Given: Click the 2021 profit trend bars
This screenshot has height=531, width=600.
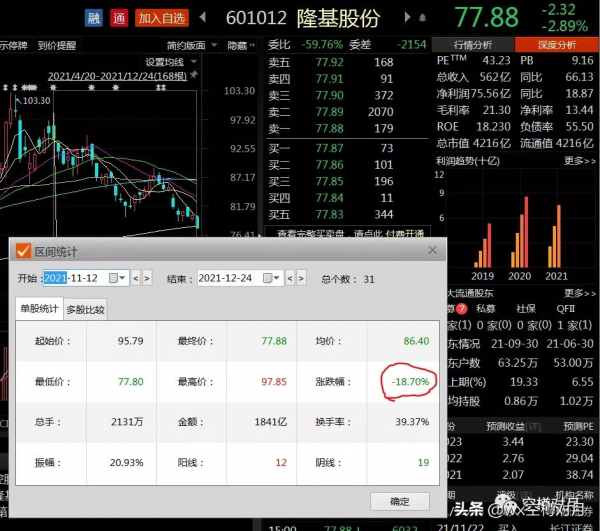Looking at the screenshot, I should [x=555, y=236].
